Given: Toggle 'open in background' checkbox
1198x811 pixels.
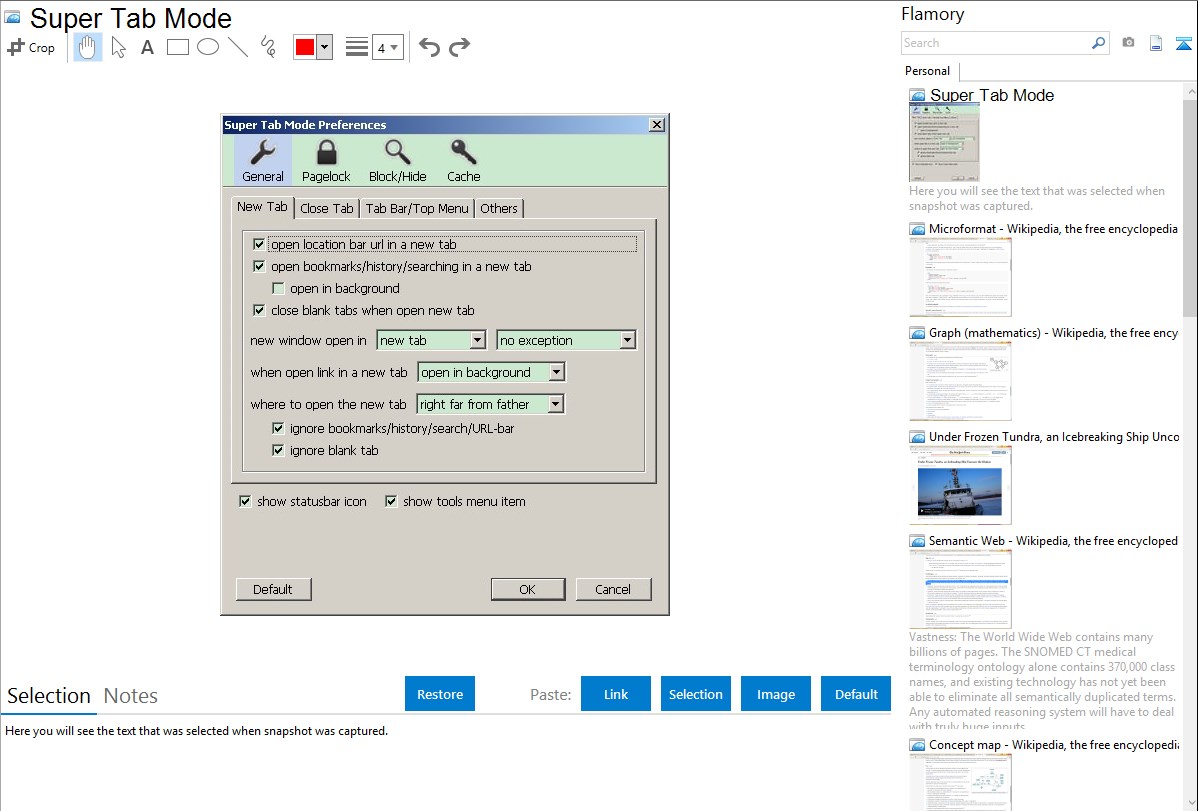Looking at the screenshot, I should click(x=279, y=289).
